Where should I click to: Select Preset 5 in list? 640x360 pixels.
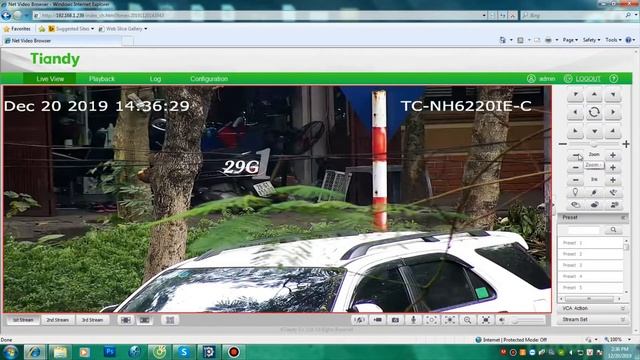tap(590, 287)
